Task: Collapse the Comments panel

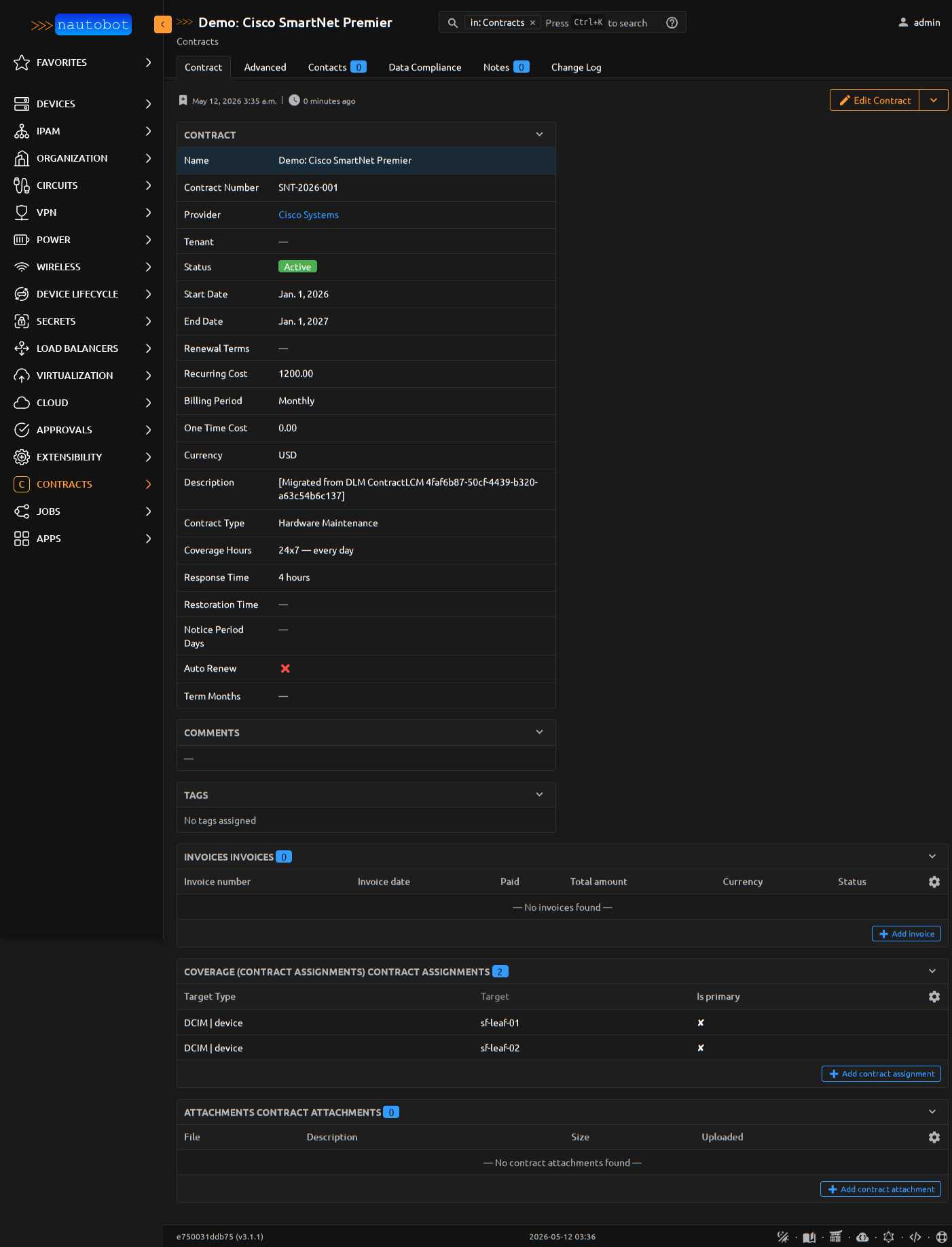Action: (x=540, y=732)
